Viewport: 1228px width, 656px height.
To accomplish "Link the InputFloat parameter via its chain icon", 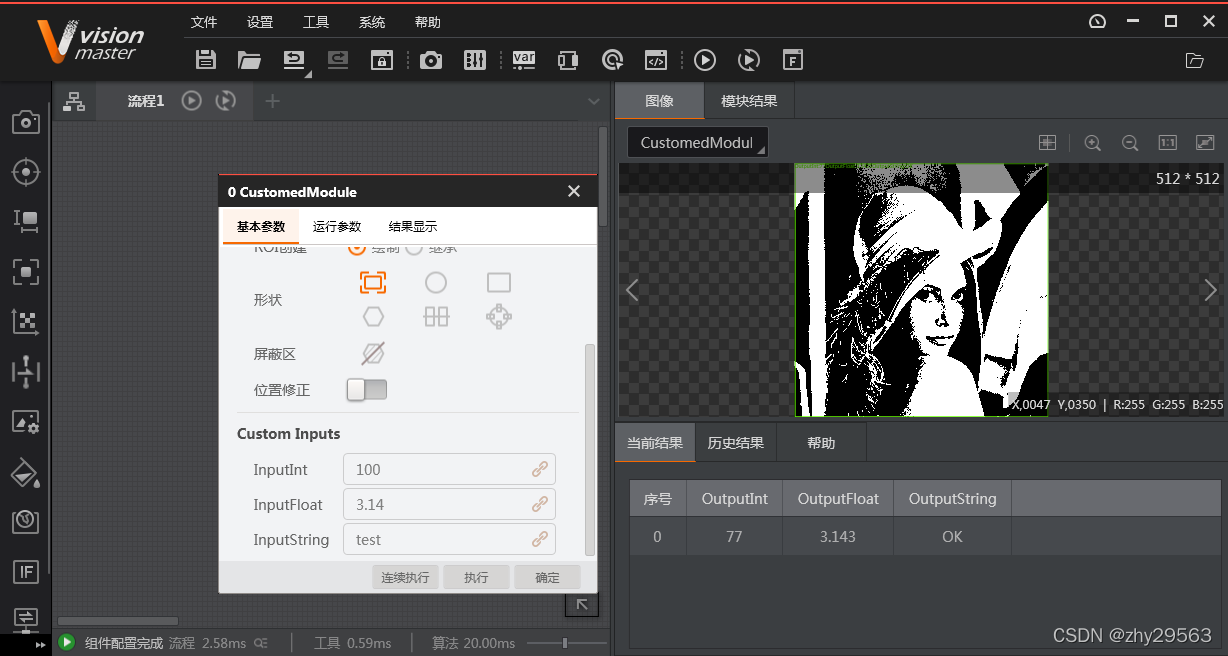I will tap(540, 504).
